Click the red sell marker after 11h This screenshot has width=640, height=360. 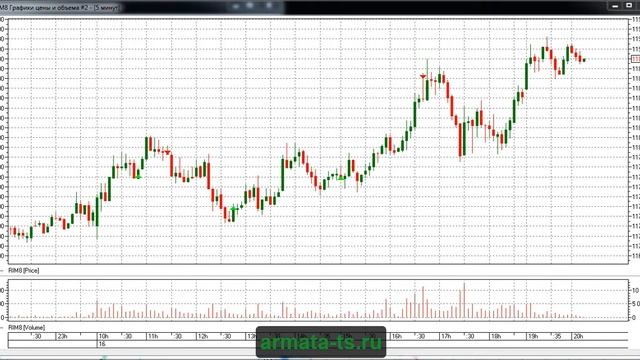click(167, 152)
